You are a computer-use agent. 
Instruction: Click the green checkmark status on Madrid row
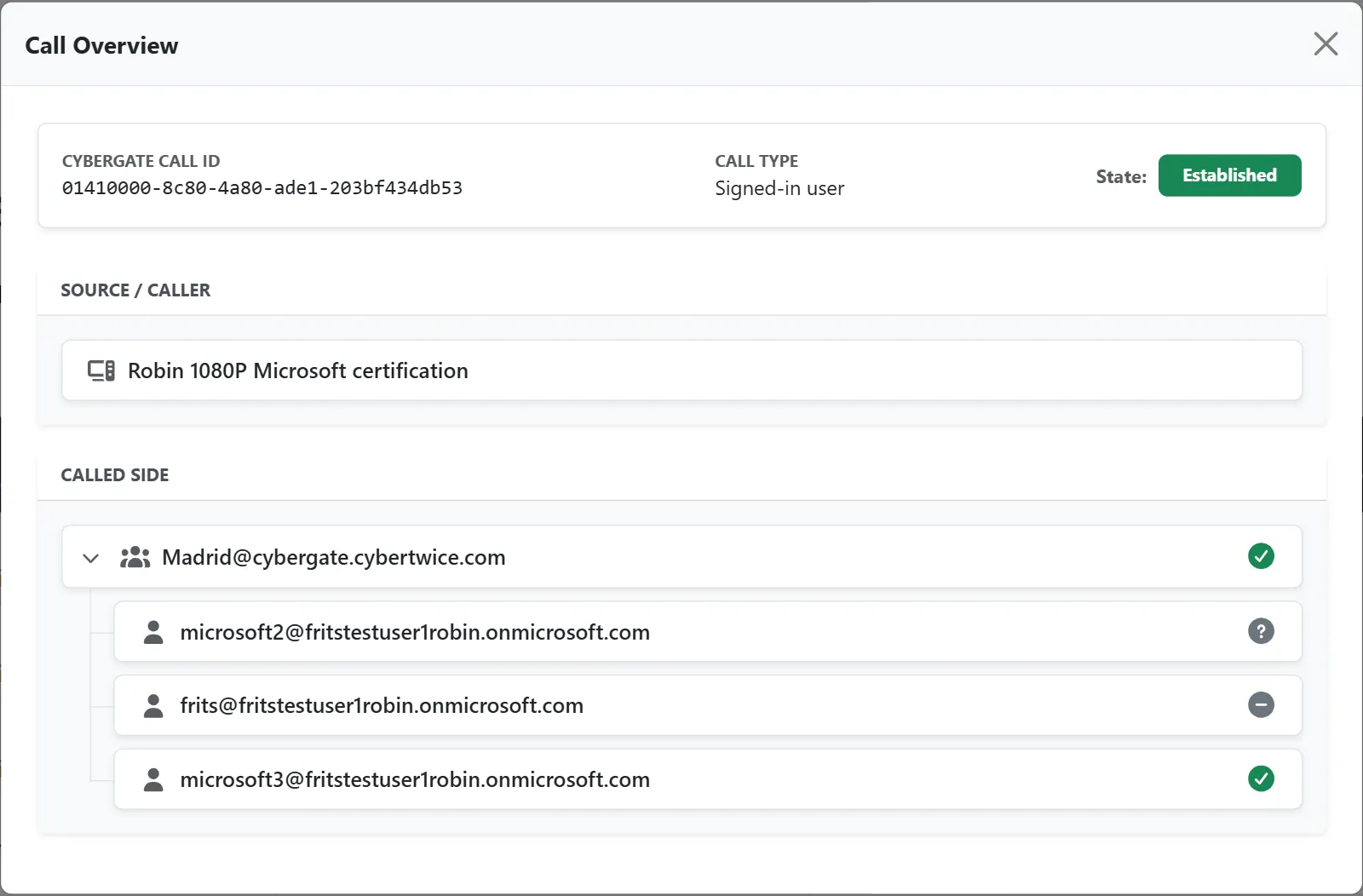[x=1261, y=556]
